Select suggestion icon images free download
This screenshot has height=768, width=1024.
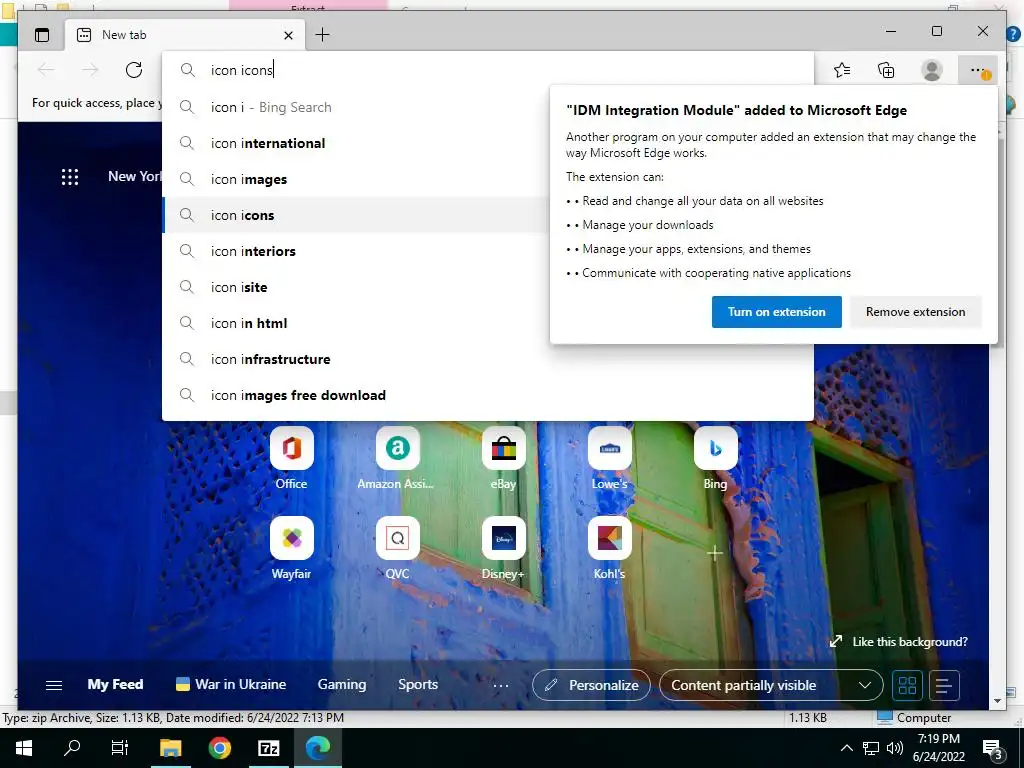pos(488,394)
